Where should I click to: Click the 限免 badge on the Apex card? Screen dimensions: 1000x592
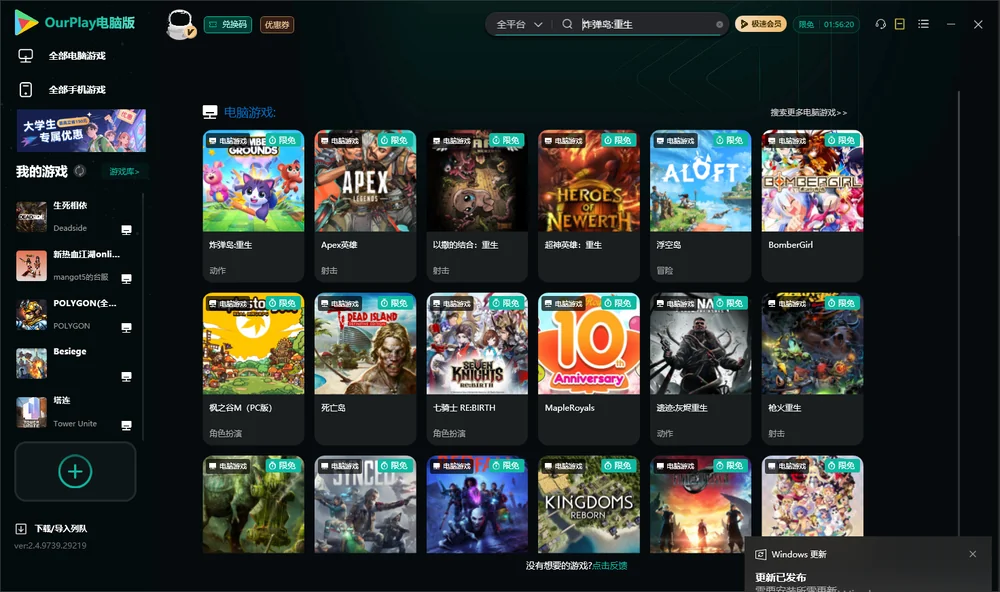point(395,140)
